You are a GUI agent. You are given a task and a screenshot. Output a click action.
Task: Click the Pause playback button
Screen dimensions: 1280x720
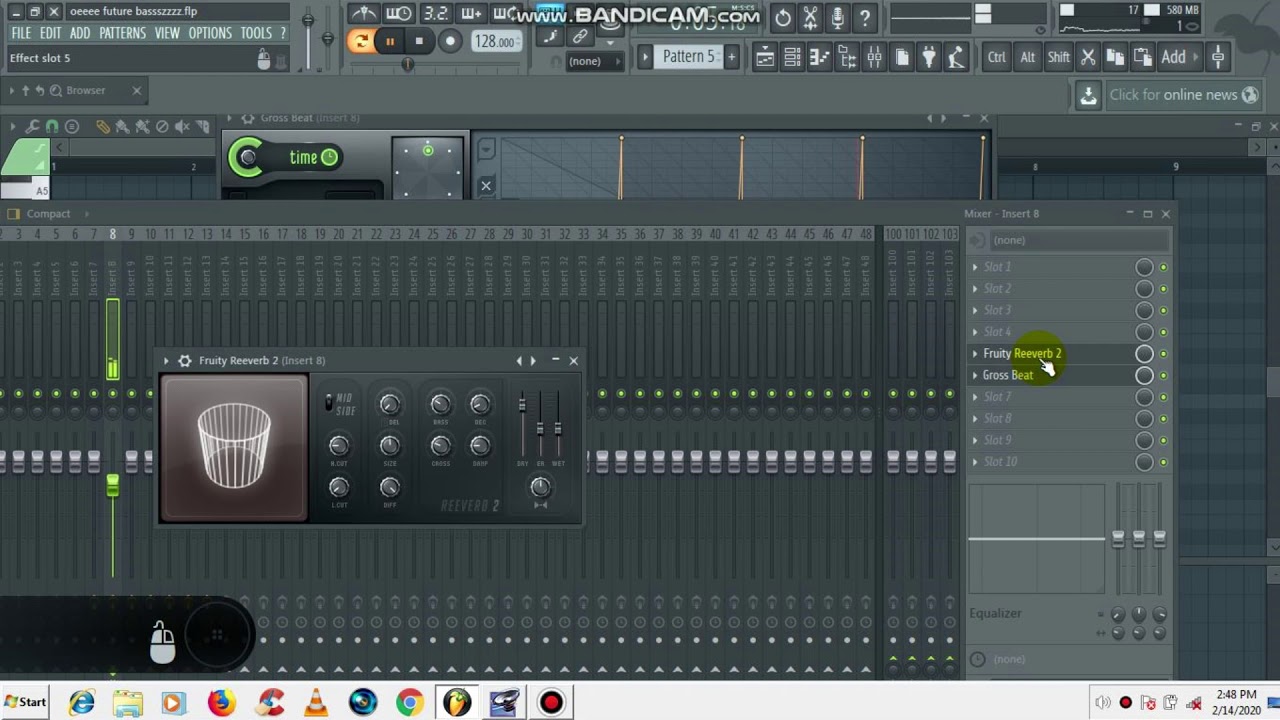[390, 41]
